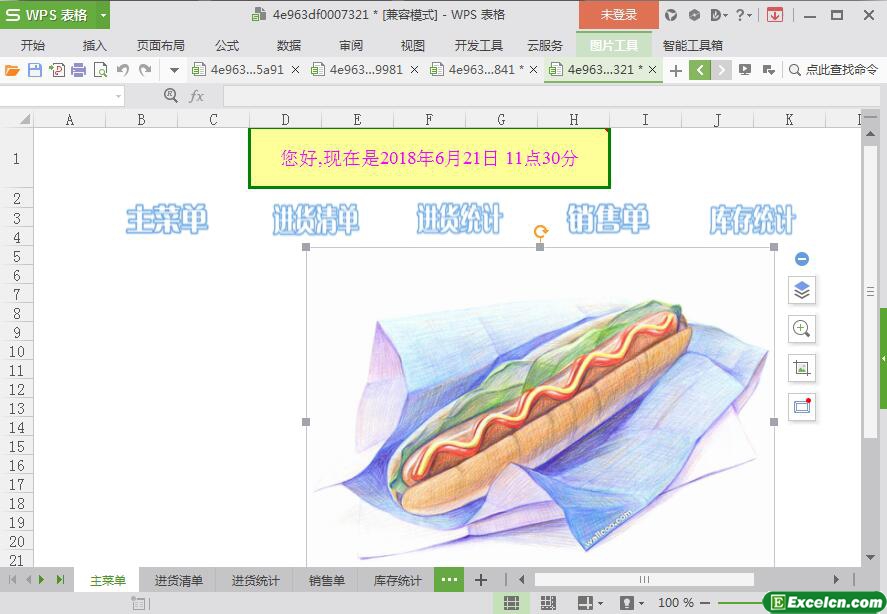Open the 视图 ribbon tab
This screenshot has height=614, width=887.
click(x=412, y=45)
